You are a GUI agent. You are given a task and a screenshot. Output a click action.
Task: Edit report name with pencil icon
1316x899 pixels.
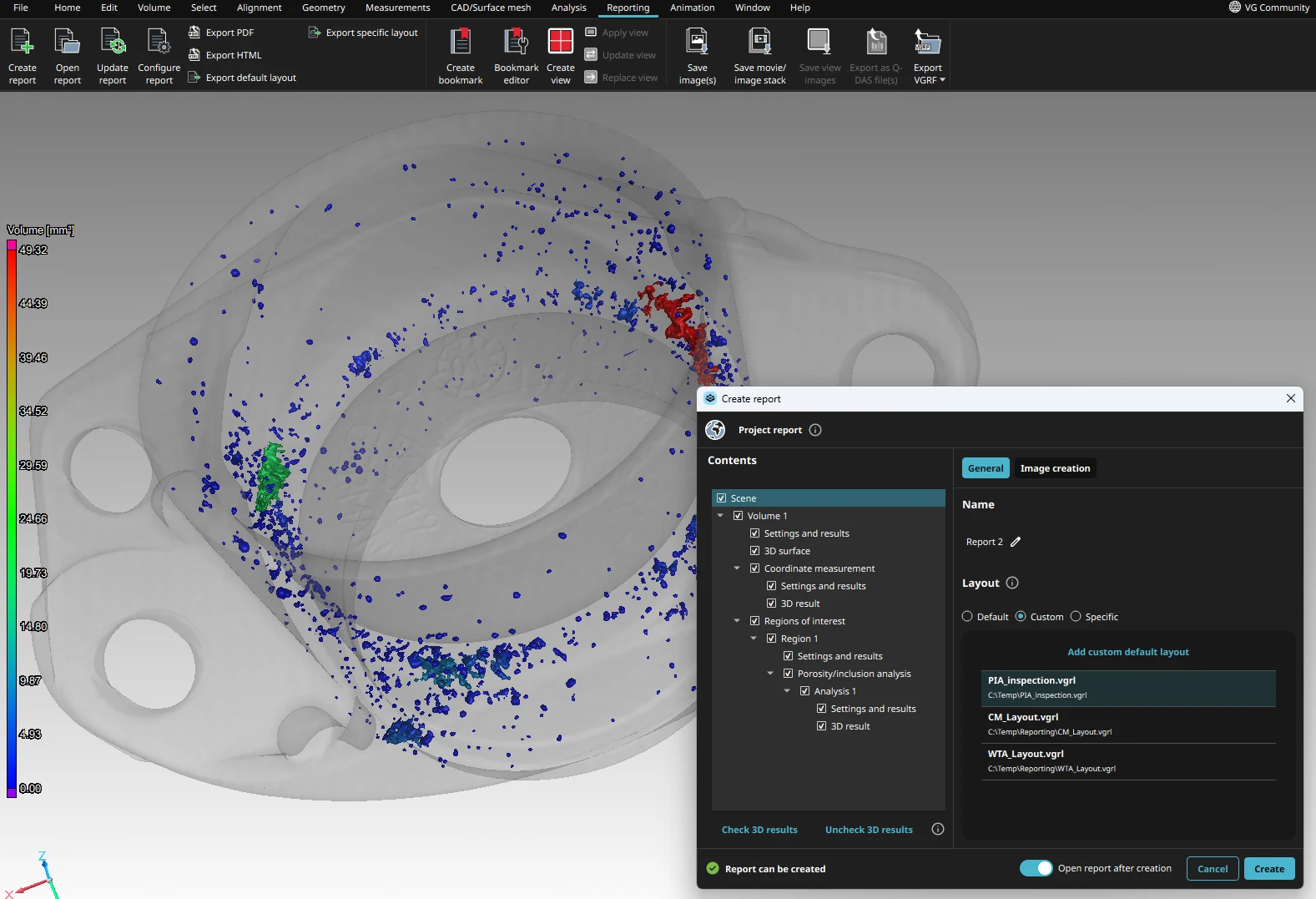pyautogui.click(x=1016, y=542)
